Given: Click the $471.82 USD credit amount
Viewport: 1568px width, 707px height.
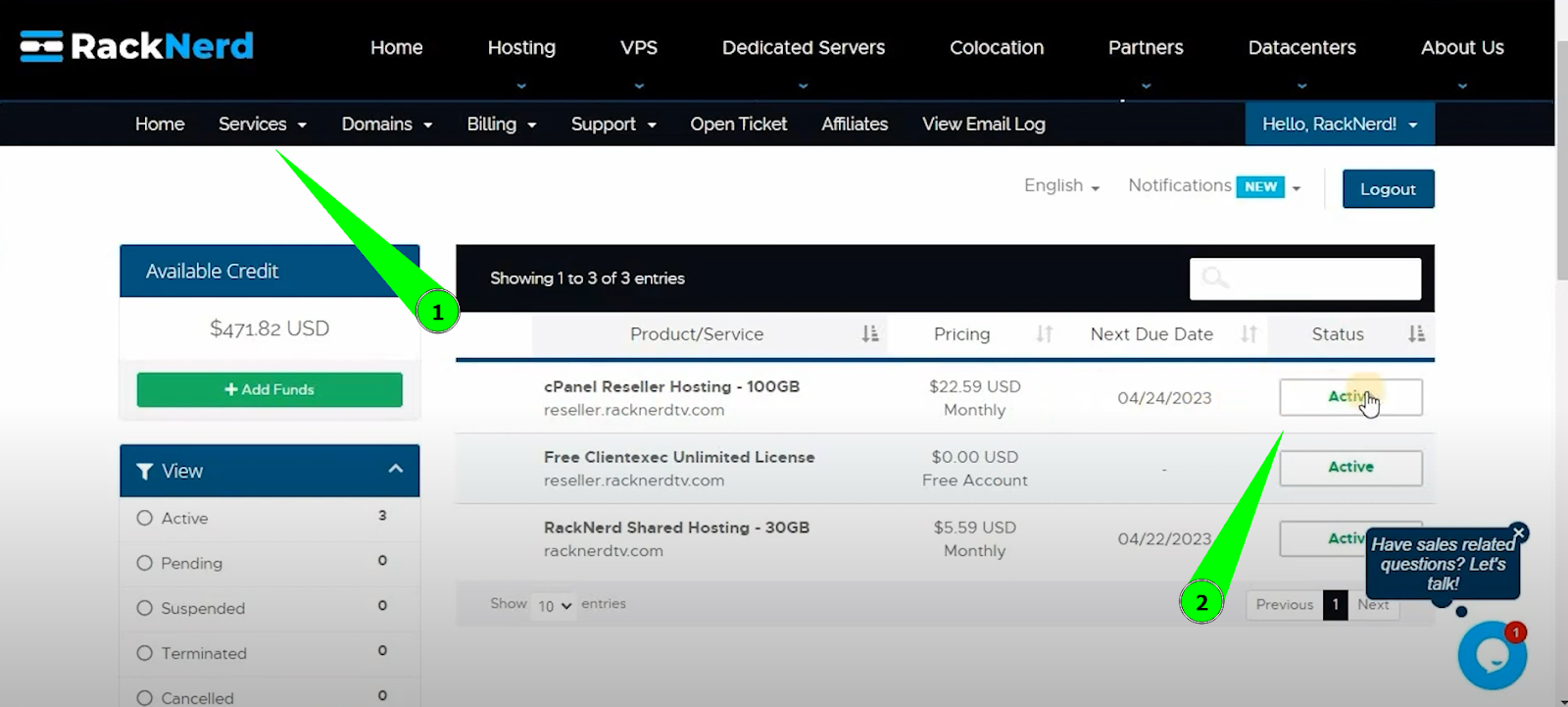Looking at the screenshot, I should pyautogui.click(x=269, y=328).
